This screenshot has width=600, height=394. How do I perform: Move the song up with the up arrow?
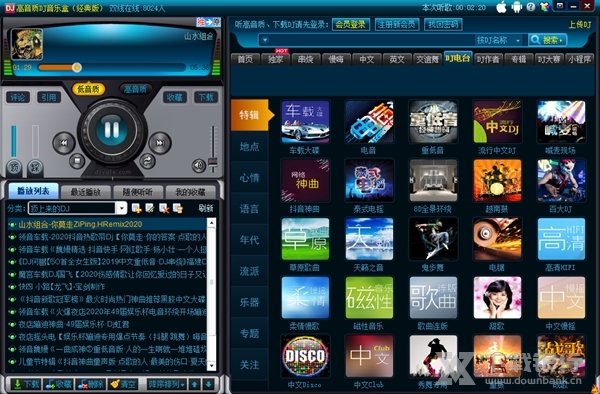click(195, 384)
